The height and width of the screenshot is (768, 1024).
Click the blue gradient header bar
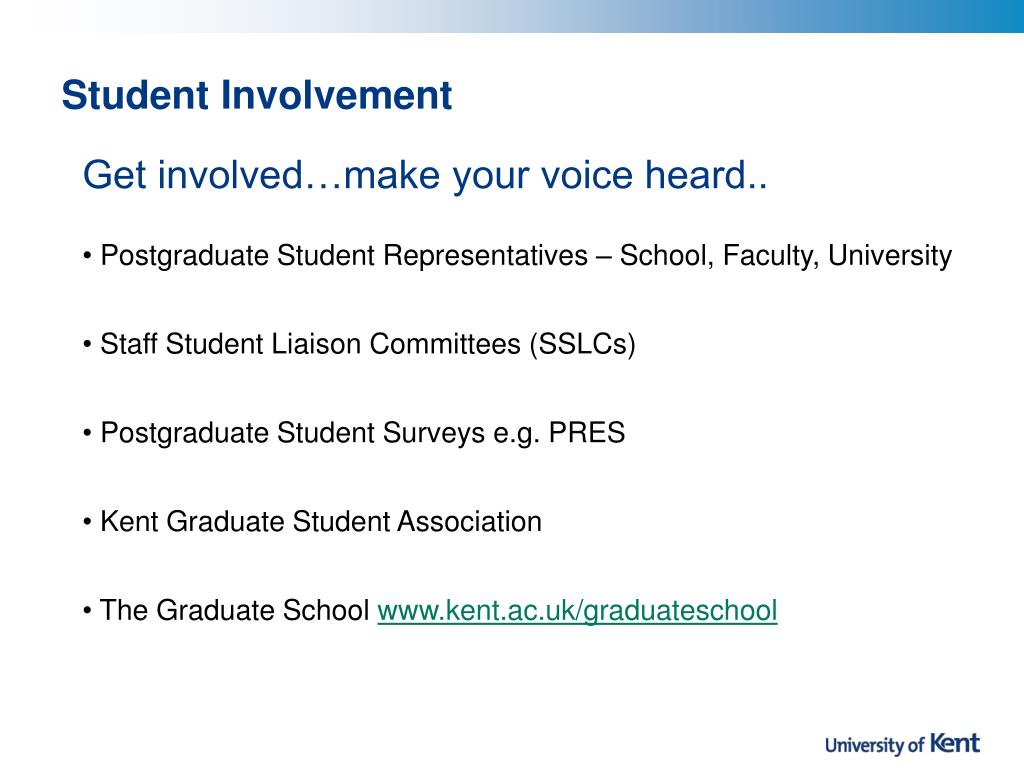(x=512, y=16)
